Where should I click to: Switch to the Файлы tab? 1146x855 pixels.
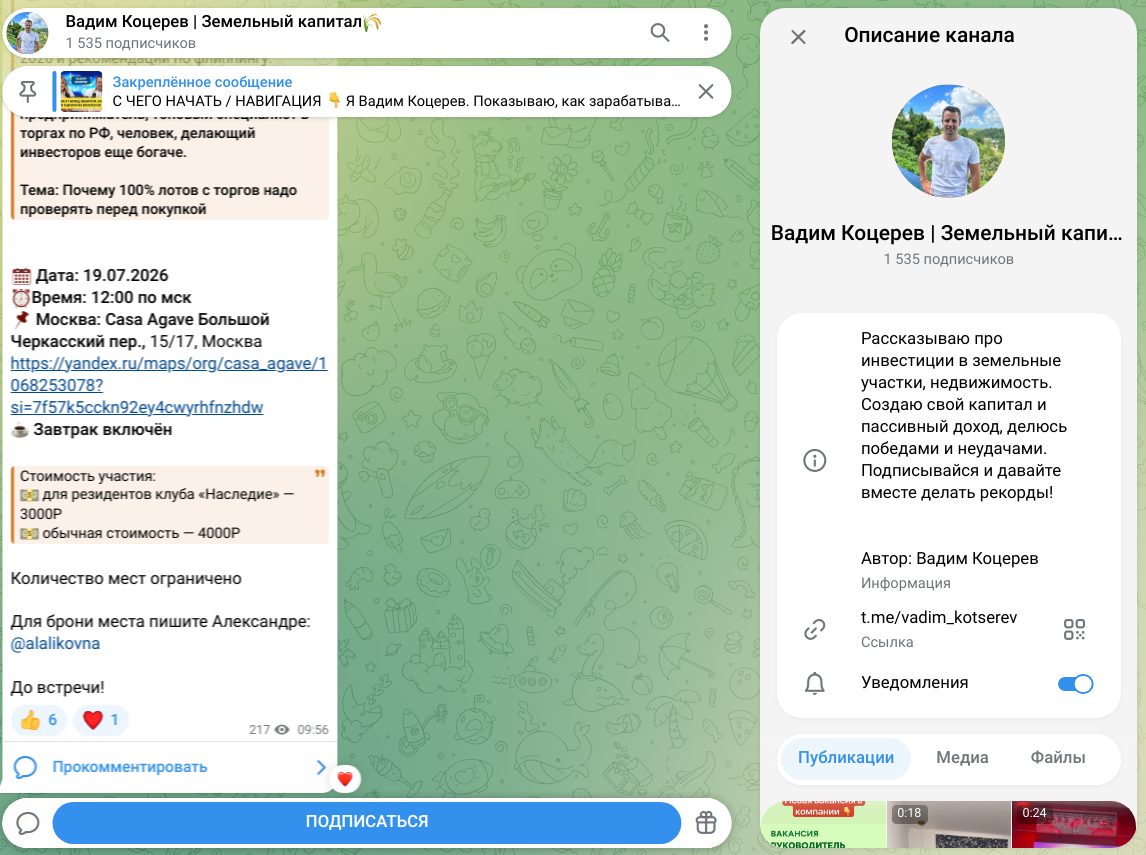pyautogui.click(x=1058, y=758)
